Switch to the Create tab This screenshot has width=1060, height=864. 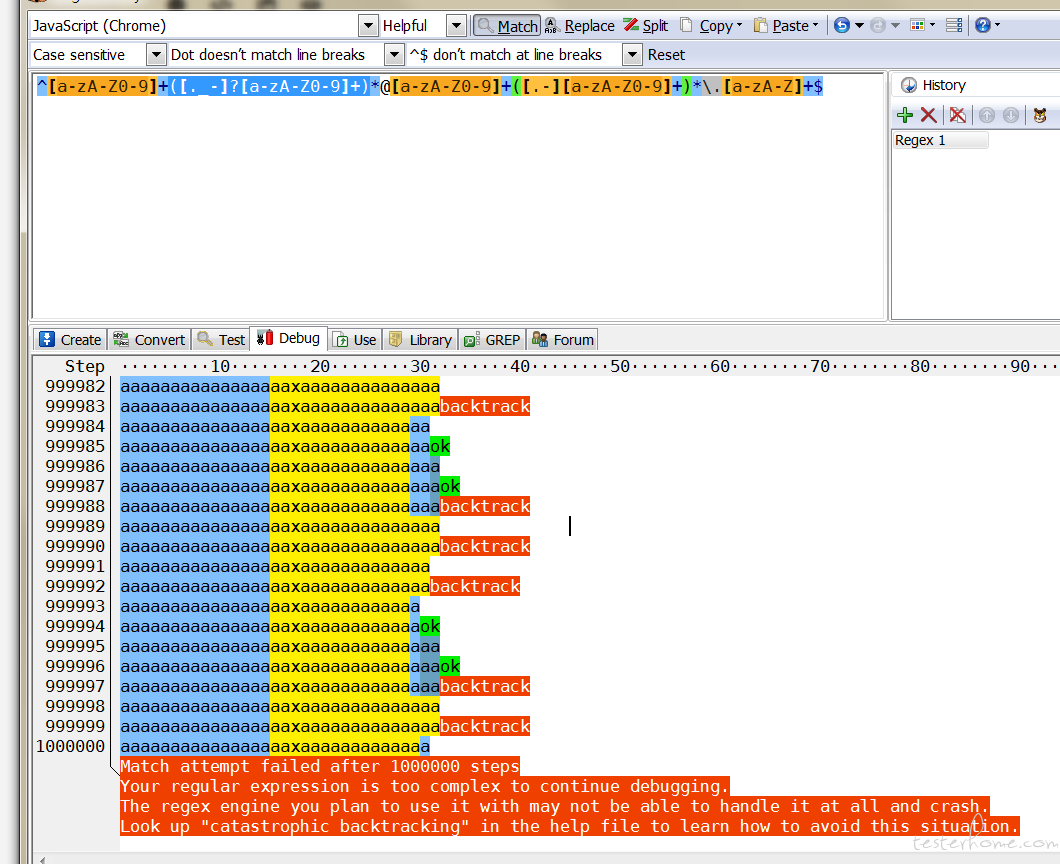pyautogui.click(x=70, y=339)
